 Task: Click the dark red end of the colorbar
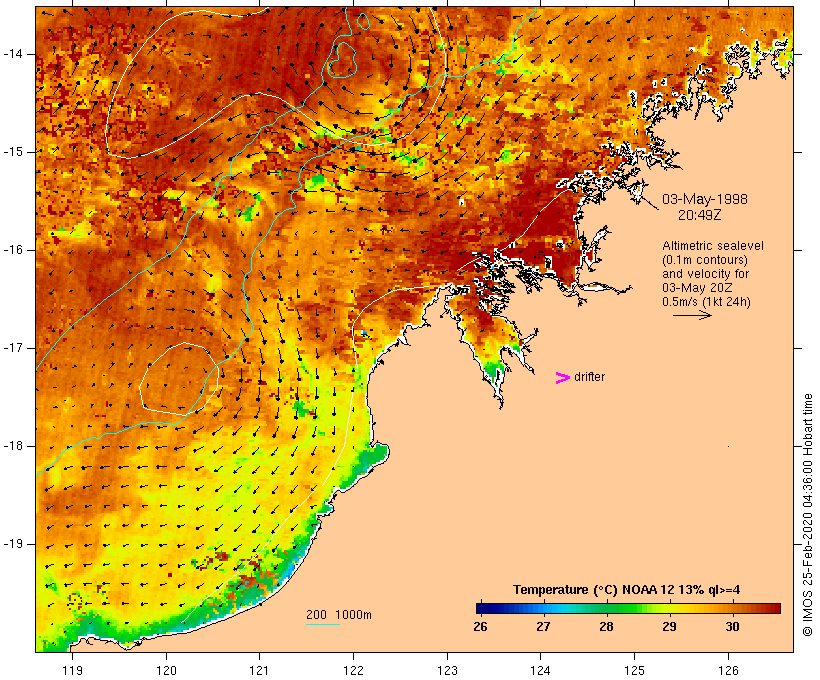(774, 608)
